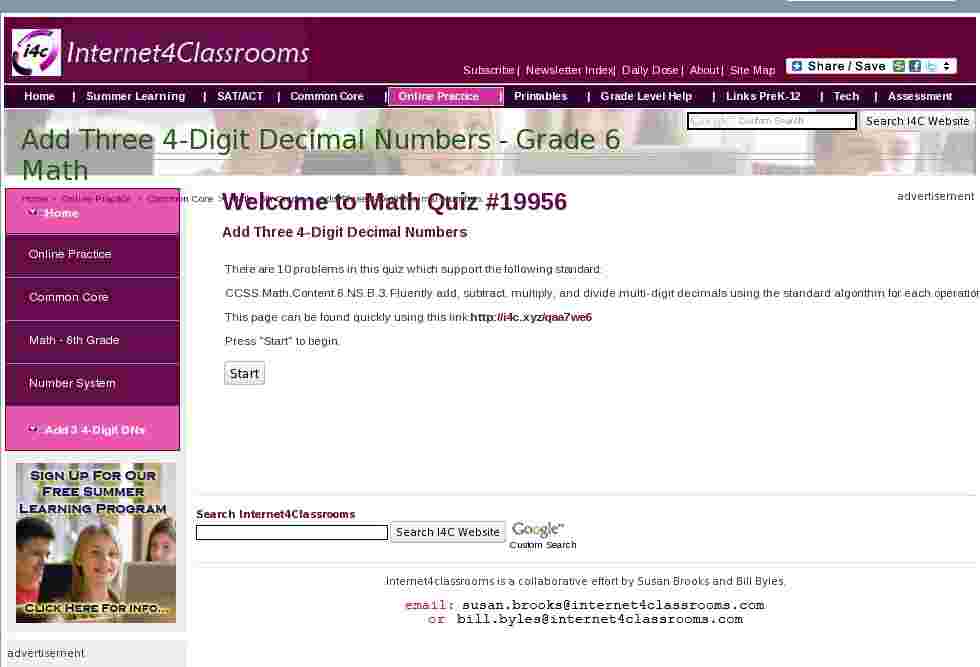The height and width of the screenshot is (667, 980).
Task: Select Common Core in the left sidebar
Action: pos(92,298)
